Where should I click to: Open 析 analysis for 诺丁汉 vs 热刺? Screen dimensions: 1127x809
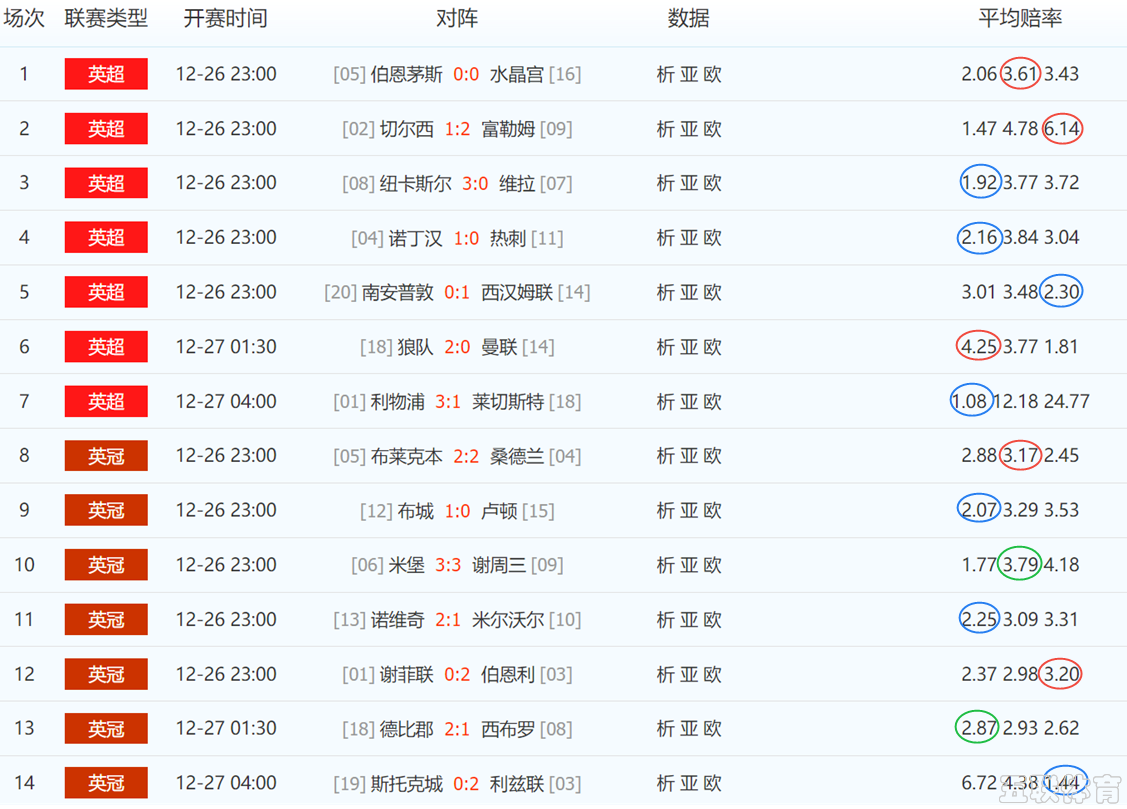coord(665,238)
